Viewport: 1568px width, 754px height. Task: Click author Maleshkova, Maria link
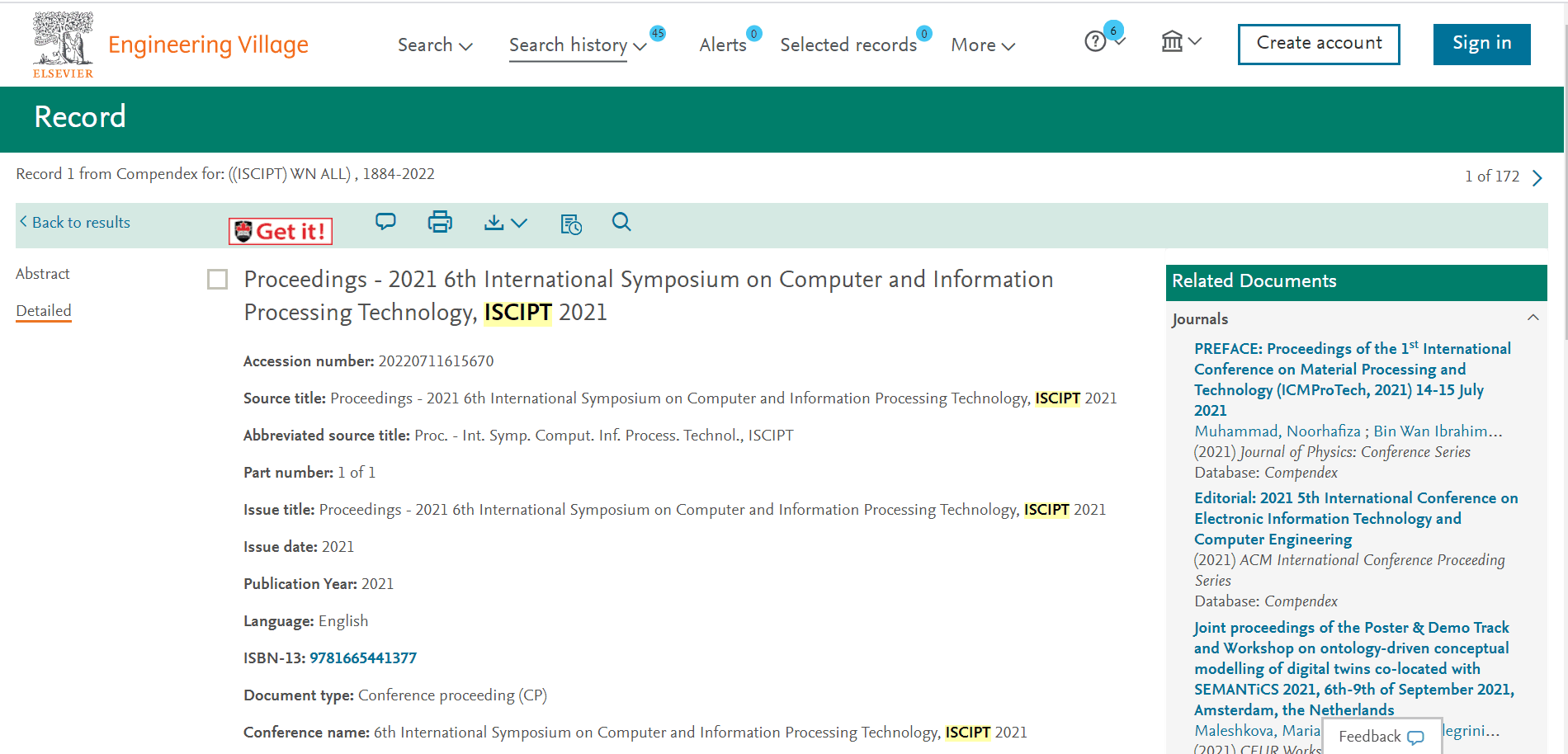[x=1257, y=731]
